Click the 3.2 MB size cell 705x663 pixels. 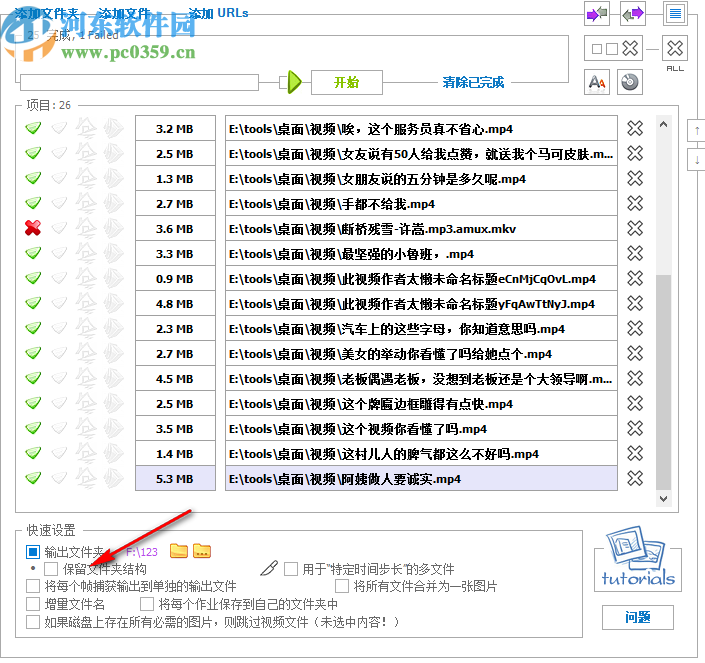pos(175,129)
